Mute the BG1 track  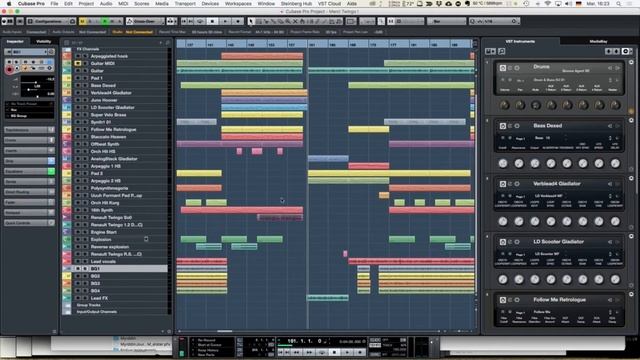pyautogui.click(x=78, y=269)
